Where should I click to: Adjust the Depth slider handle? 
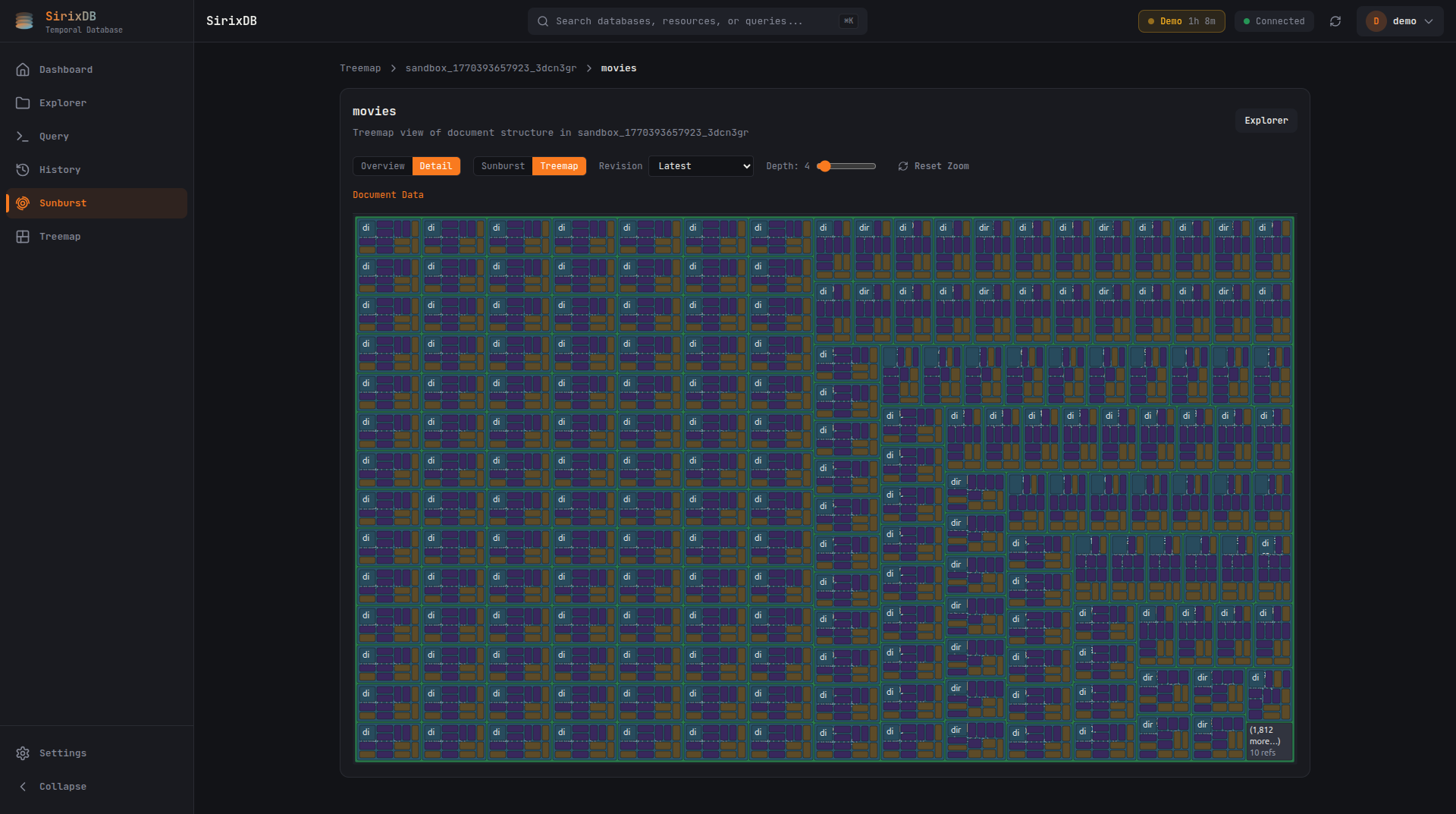824,166
